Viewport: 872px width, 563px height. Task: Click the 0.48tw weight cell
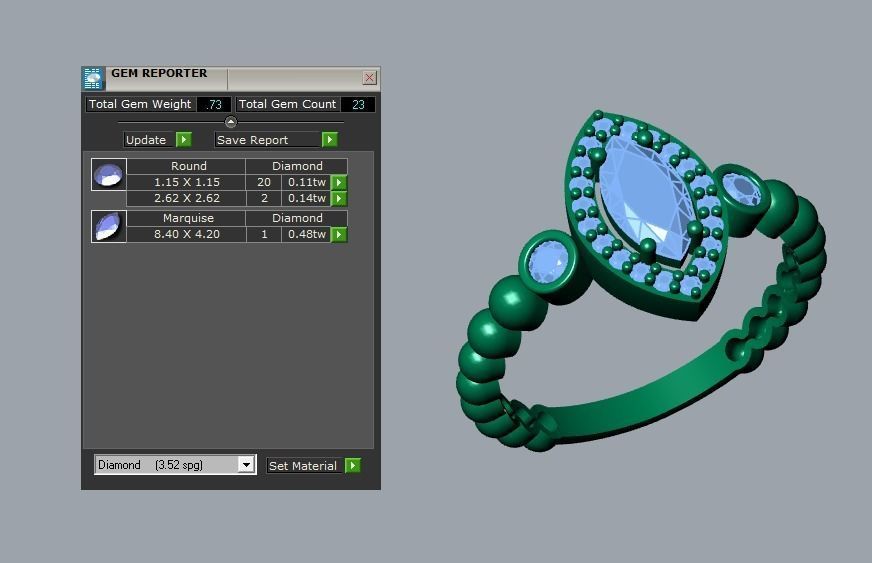click(306, 235)
